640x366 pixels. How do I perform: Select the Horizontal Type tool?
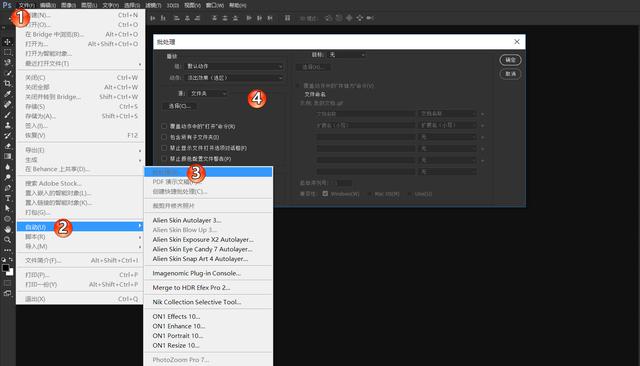pyautogui.click(x=7, y=198)
